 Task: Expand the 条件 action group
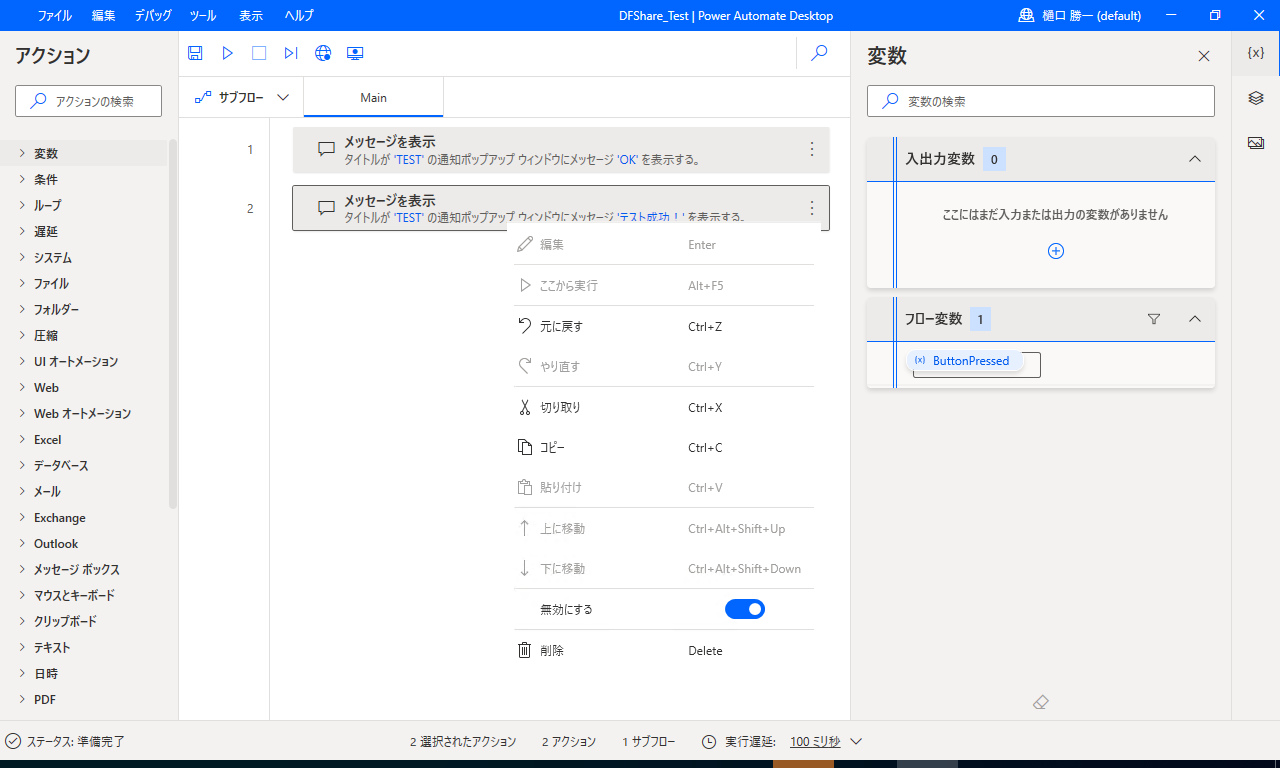point(23,179)
